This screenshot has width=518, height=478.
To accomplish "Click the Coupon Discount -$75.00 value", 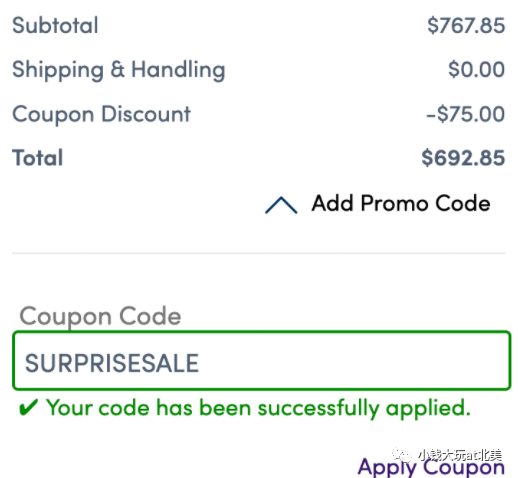I will (x=465, y=114).
